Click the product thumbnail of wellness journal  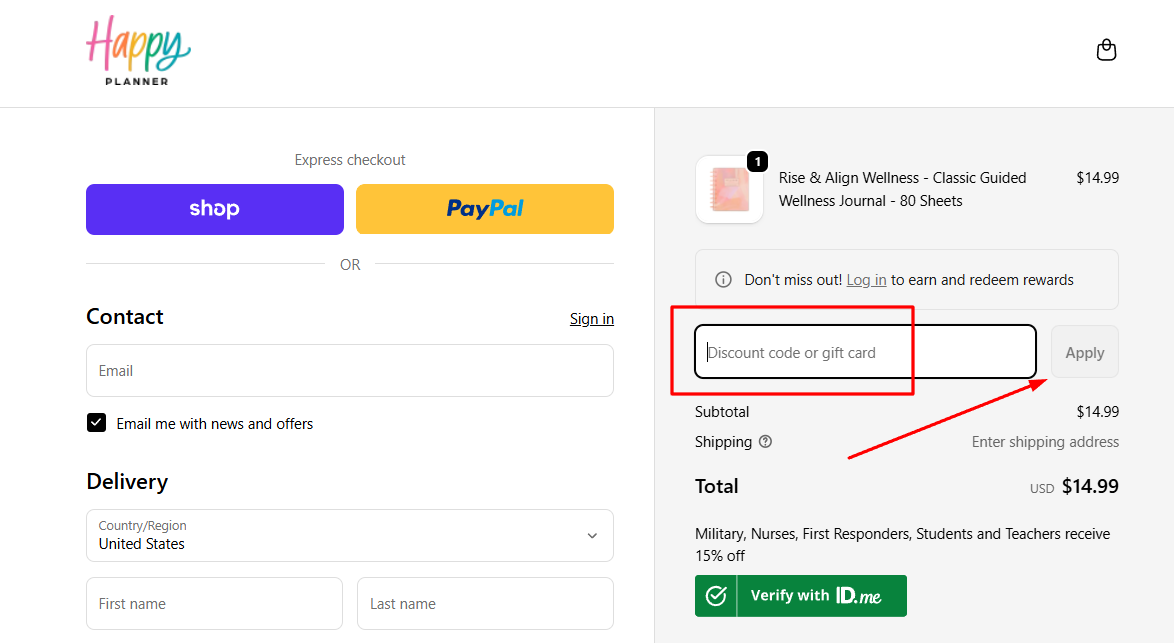click(729, 189)
